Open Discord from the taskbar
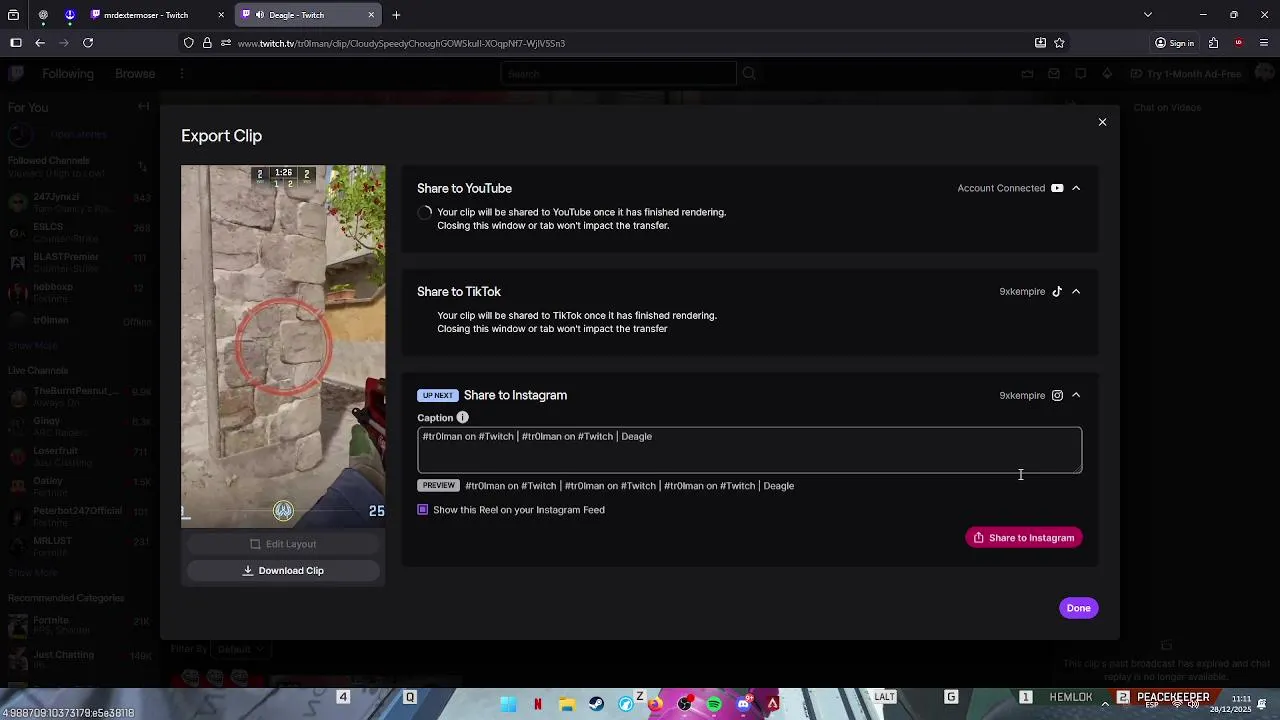Screen dimensions: 1280x720 pyautogui.click(x=743, y=704)
